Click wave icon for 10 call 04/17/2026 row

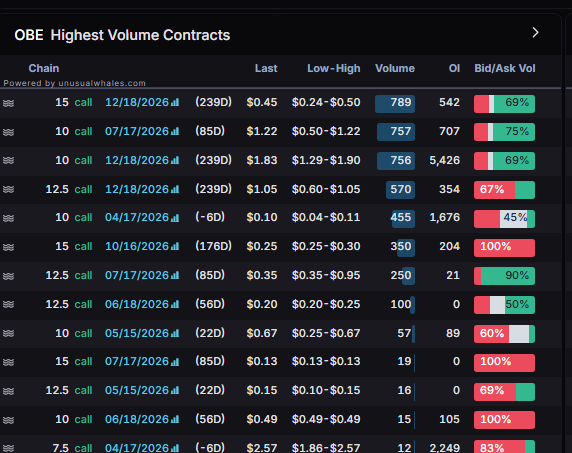pos(8,218)
